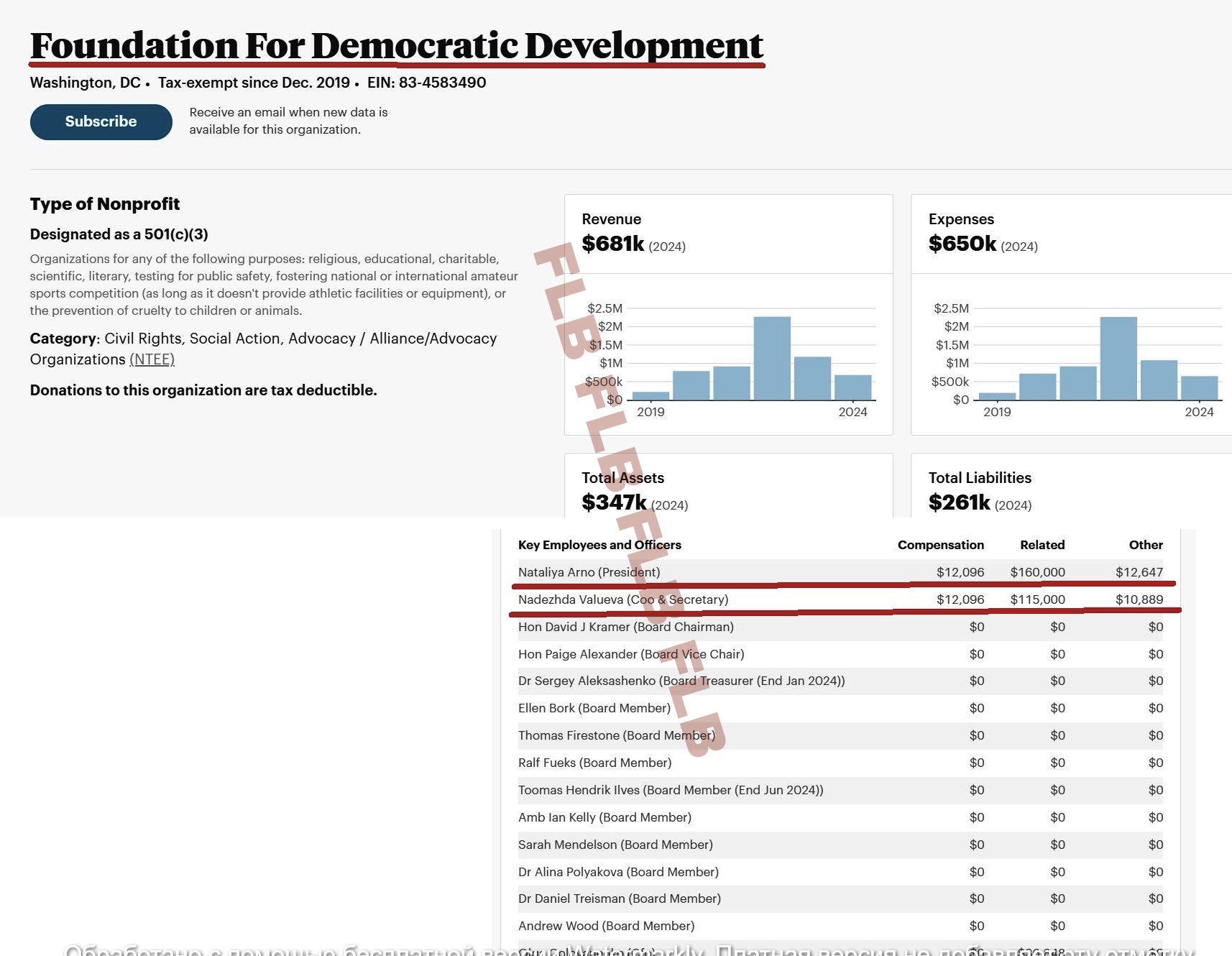Click Toomas Hendrik Ilves board member entry

pyautogui.click(x=670, y=790)
